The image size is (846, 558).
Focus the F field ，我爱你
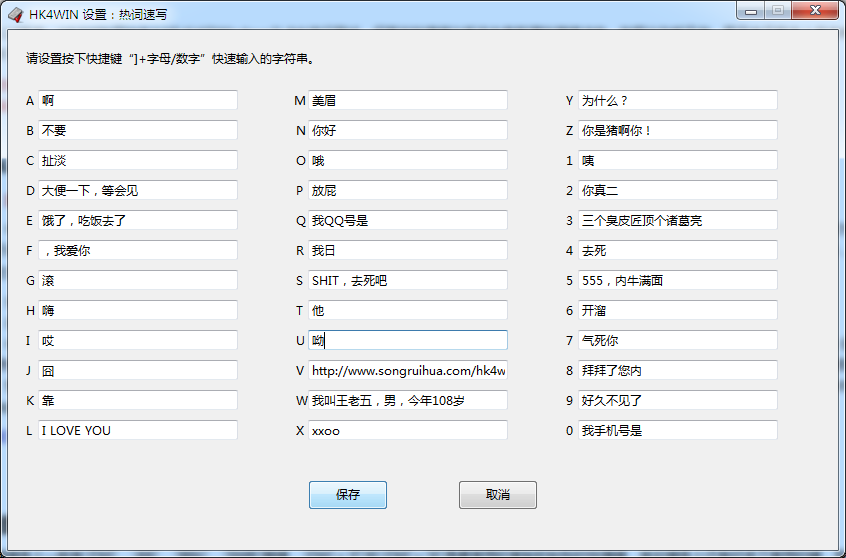(138, 250)
